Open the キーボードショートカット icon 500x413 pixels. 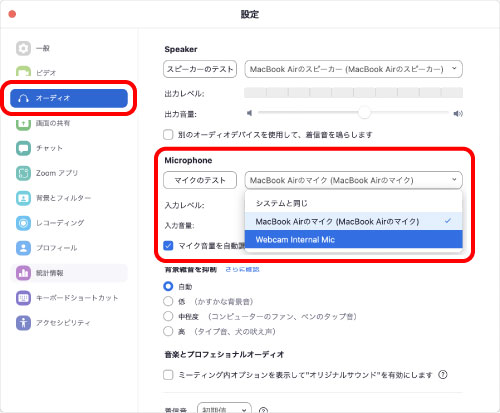point(23,298)
